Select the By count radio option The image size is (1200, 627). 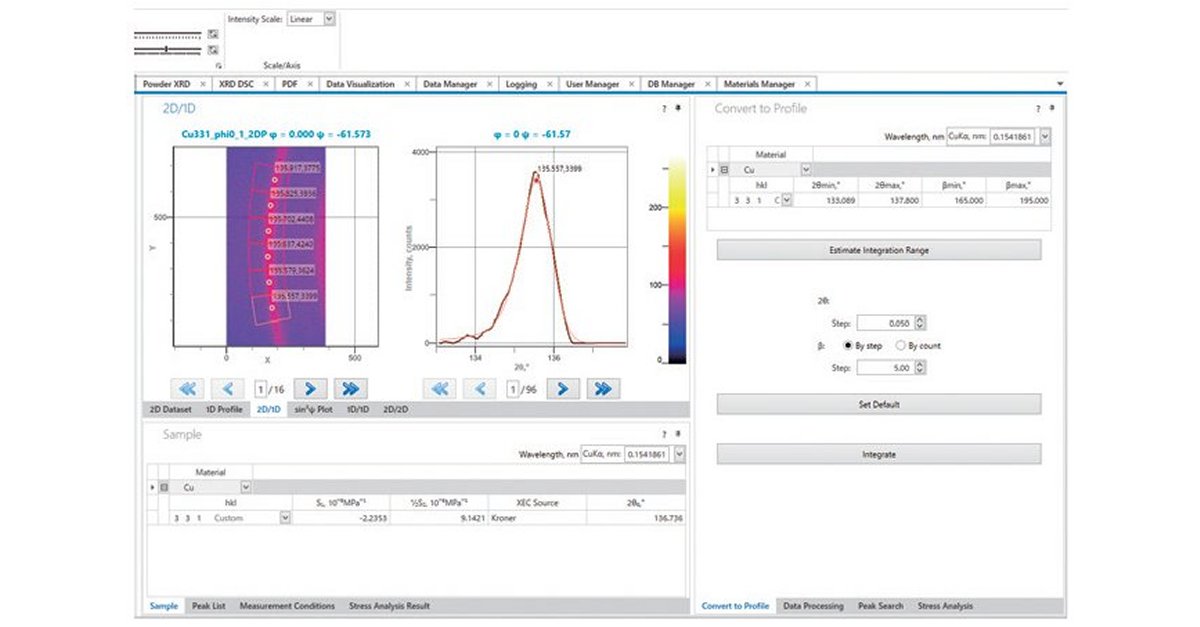coord(900,345)
